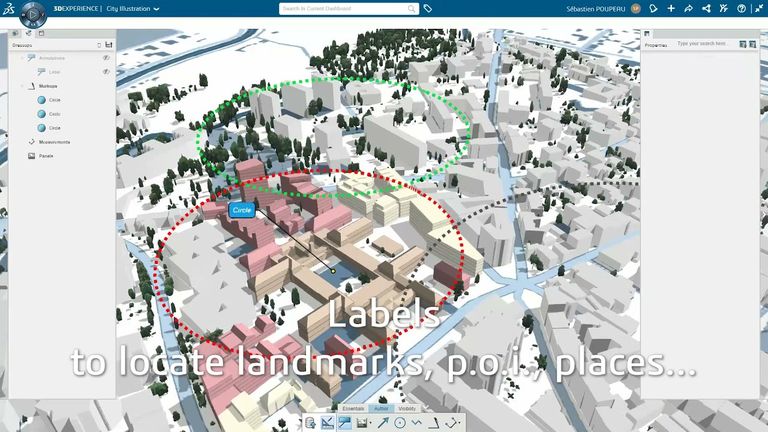Switch to the Essentials tab
Screen dimensions: 768x432
click(353, 408)
